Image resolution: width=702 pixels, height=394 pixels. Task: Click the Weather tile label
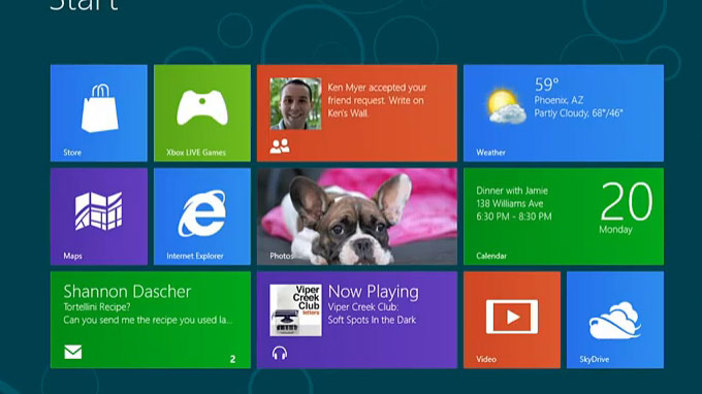(x=491, y=153)
